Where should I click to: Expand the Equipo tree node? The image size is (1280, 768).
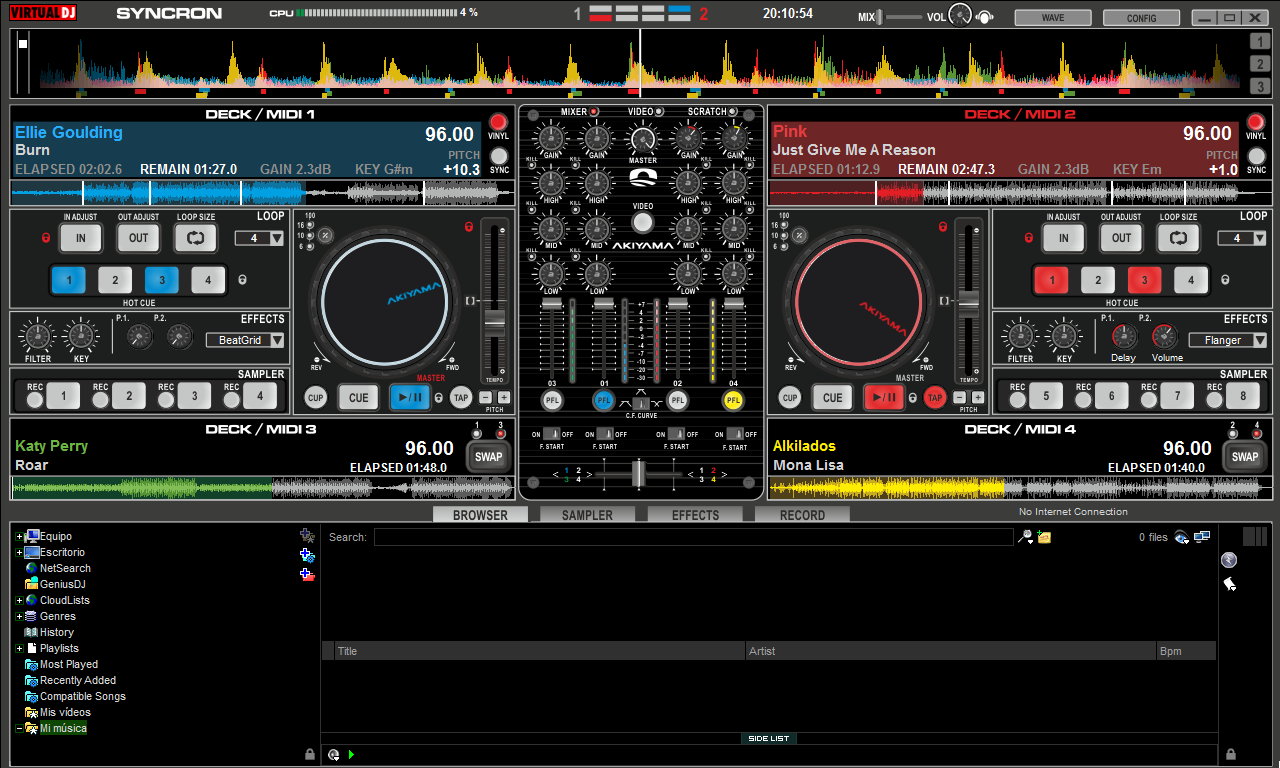tap(19, 537)
